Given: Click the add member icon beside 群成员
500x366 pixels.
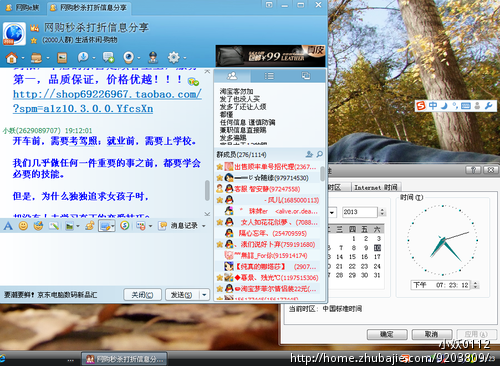Looking at the screenshot, I should point(309,154).
